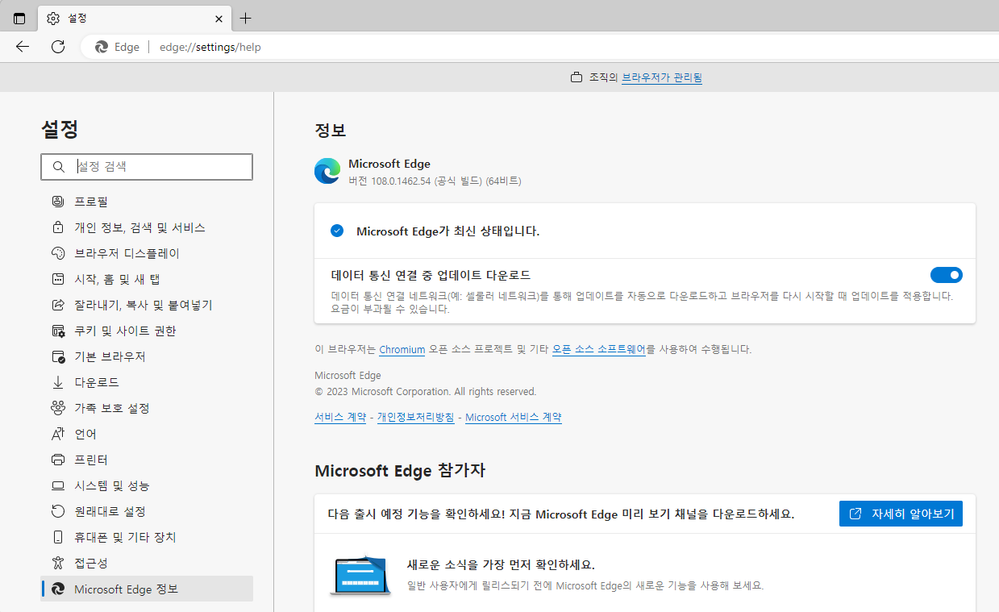Click the language icon for 언어
This screenshot has width=999, height=612.
[58, 434]
